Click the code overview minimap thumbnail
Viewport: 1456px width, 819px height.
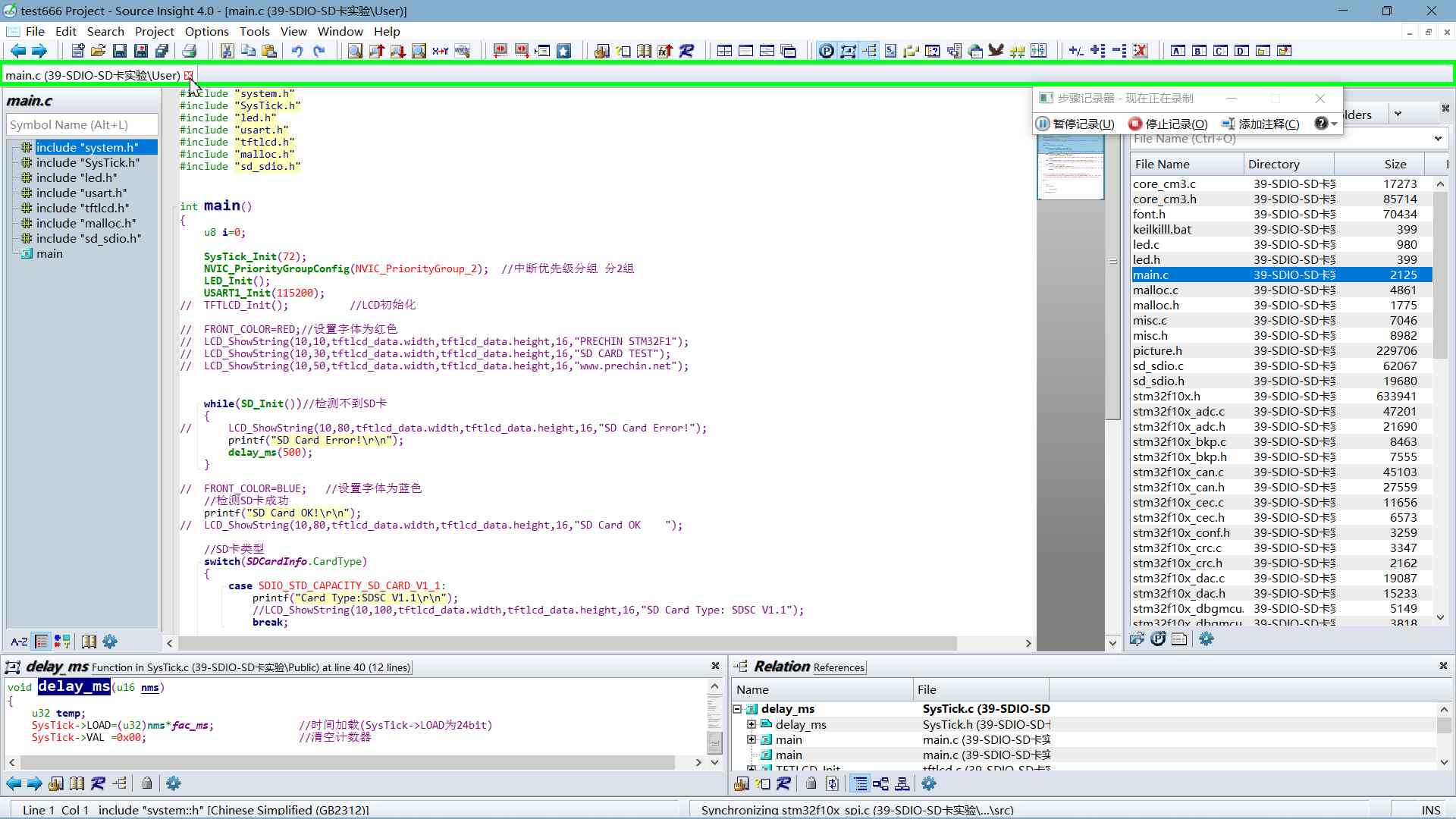click(1070, 167)
